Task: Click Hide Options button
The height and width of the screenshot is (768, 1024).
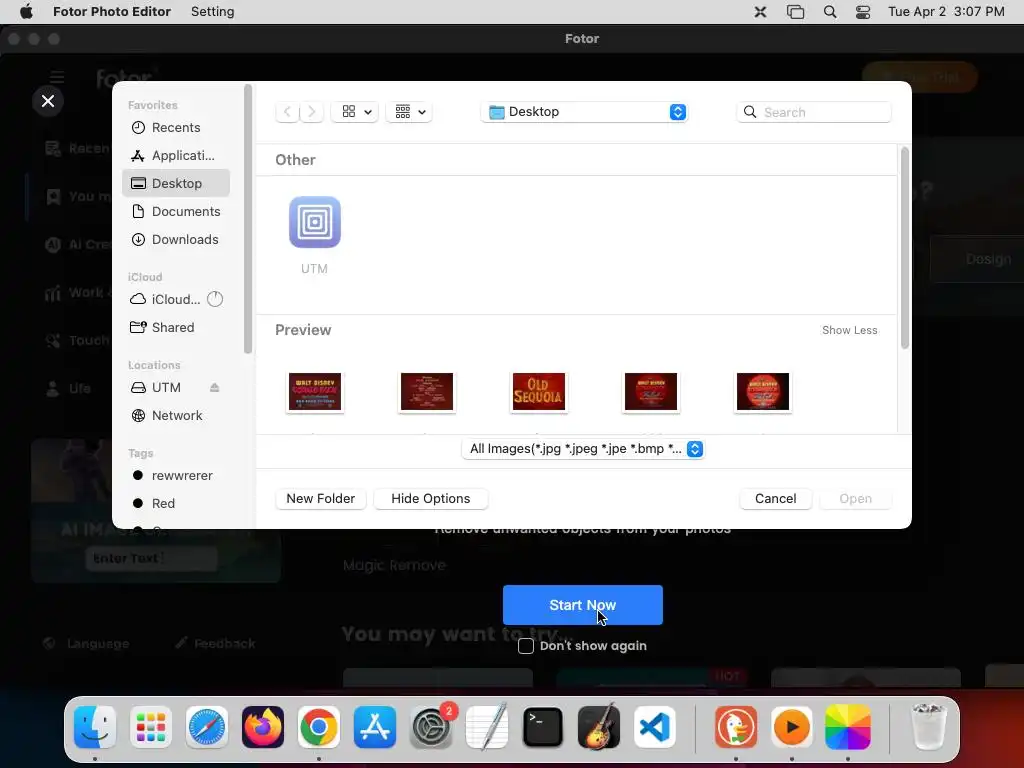Action: [x=430, y=498]
